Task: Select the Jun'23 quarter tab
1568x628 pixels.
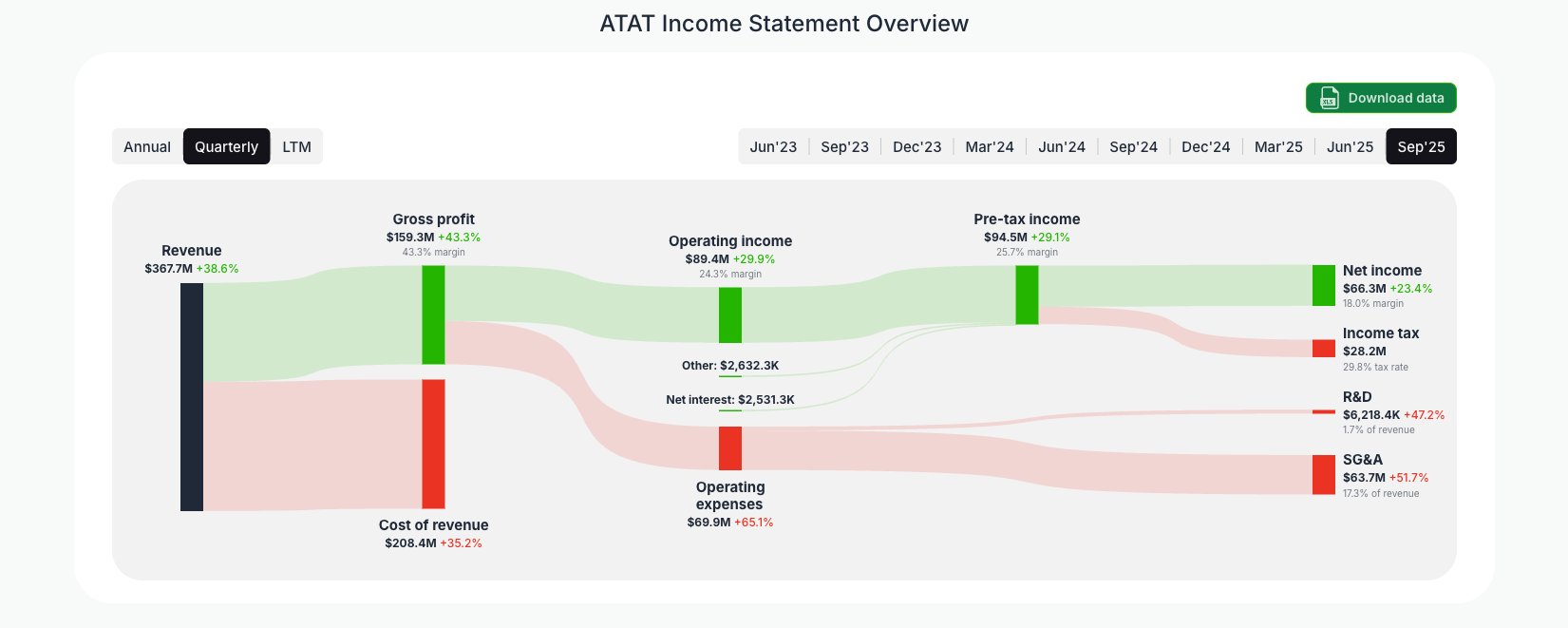Action: [773, 146]
